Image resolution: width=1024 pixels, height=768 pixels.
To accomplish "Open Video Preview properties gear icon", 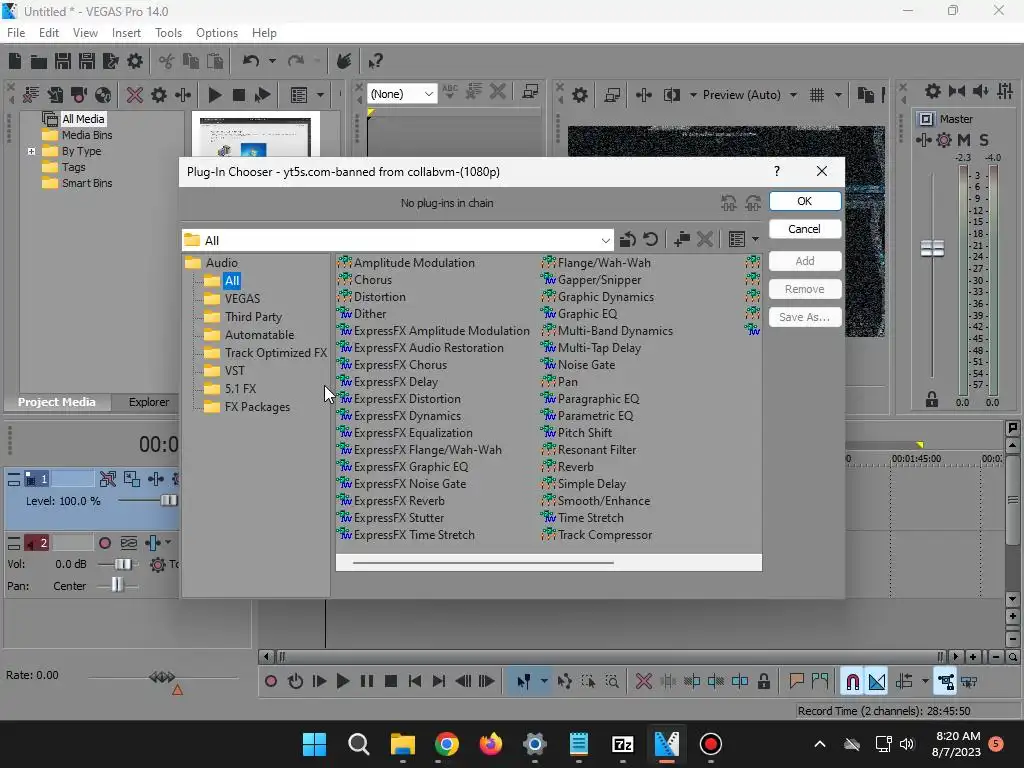I will pos(580,95).
